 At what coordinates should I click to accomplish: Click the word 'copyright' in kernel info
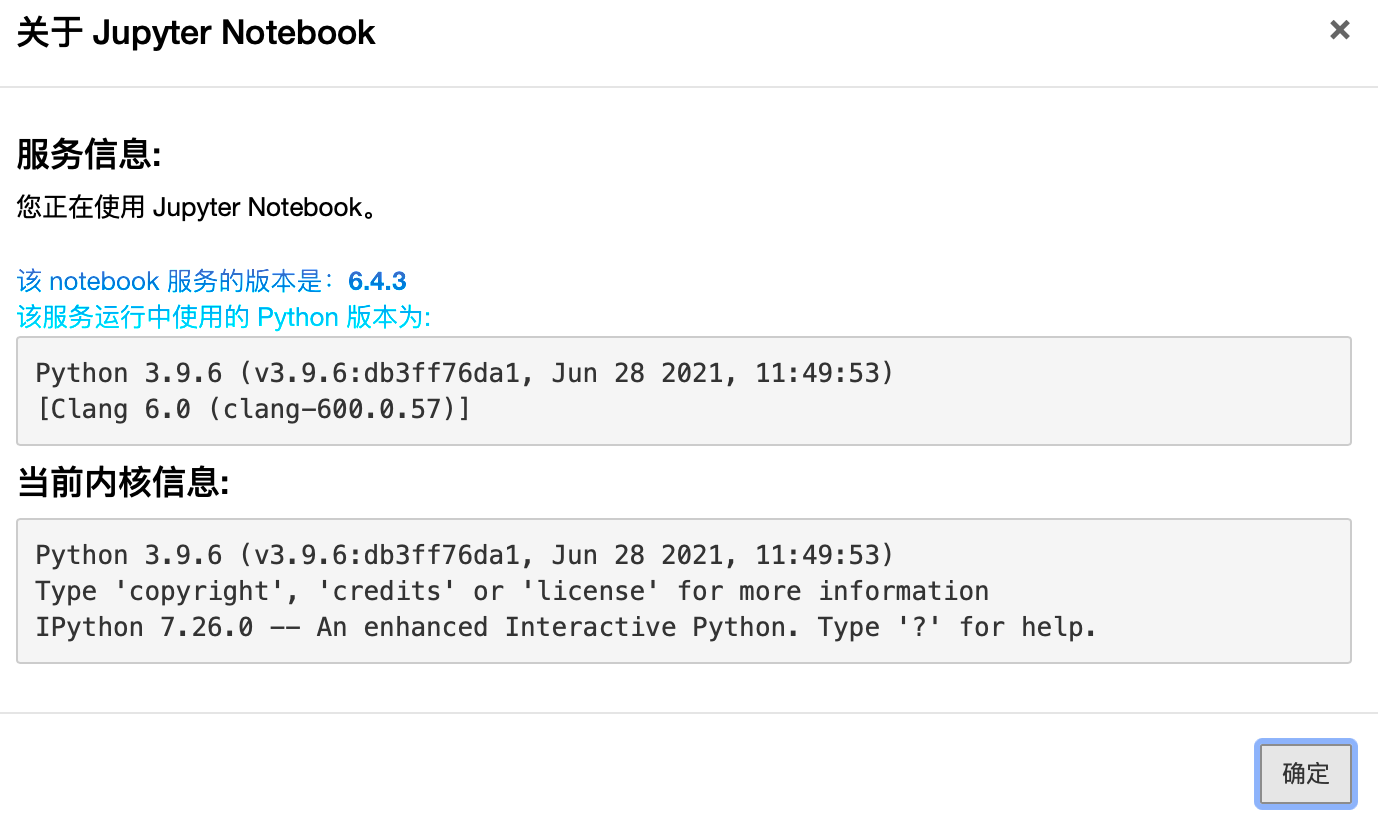[200, 592]
